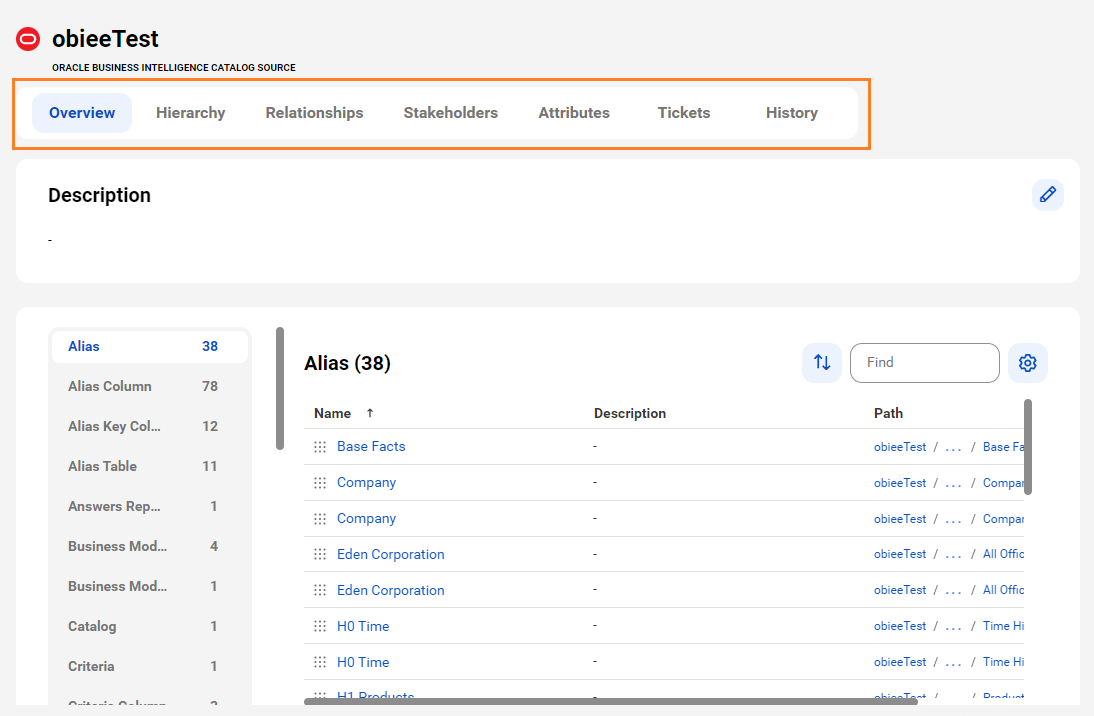Switch to the Overview tab
The height and width of the screenshot is (716, 1094).
pyautogui.click(x=82, y=113)
